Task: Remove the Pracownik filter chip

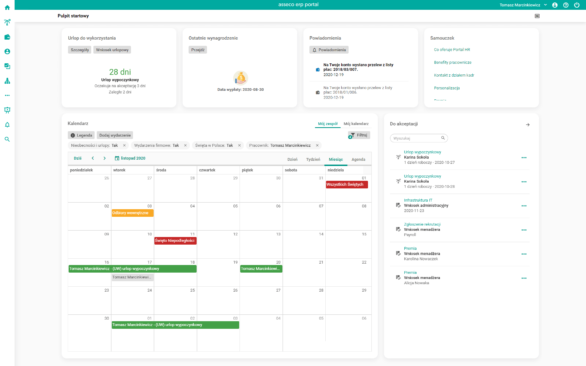Action: pyautogui.click(x=317, y=145)
